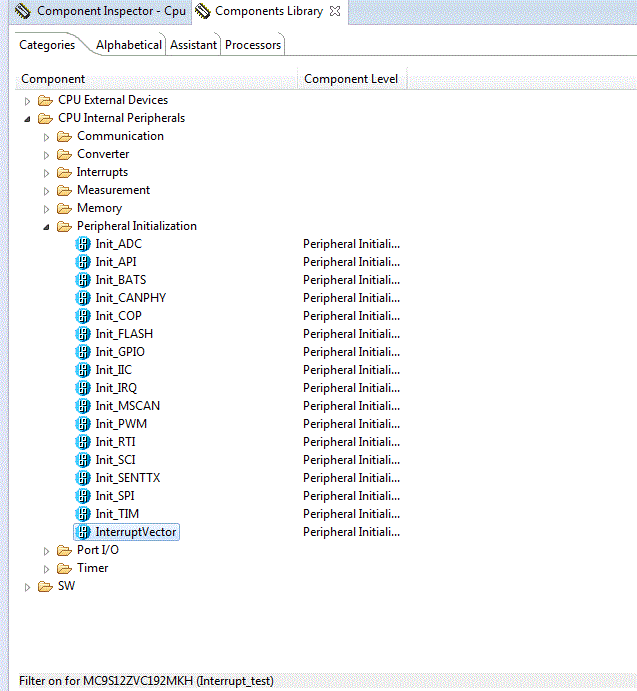Click the Init_GPIO component icon
Screen dimensions: 637x691
coord(83,352)
